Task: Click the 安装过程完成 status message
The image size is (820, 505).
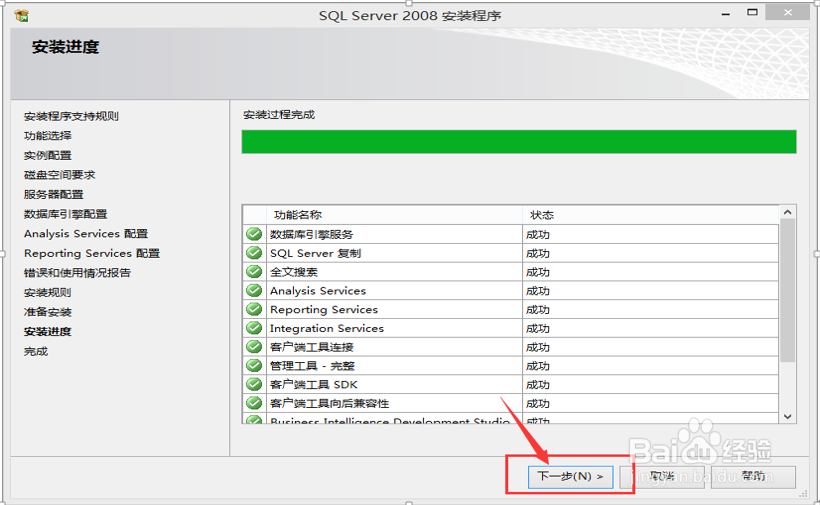Action: (x=279, y=115)
